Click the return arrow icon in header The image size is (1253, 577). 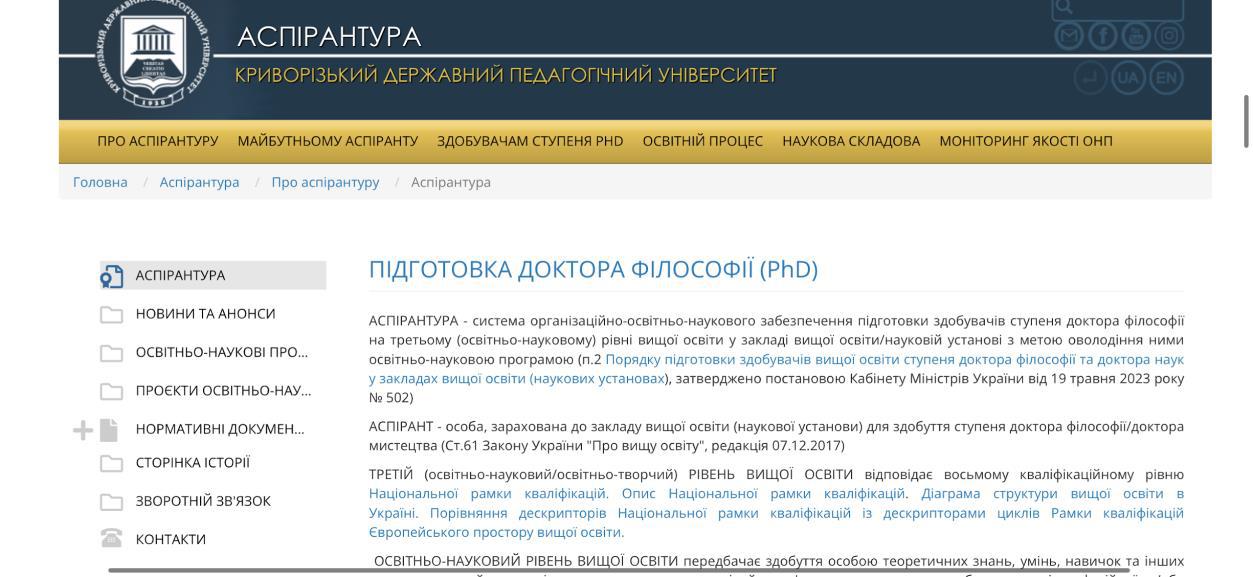click(x=1090, y=78)
